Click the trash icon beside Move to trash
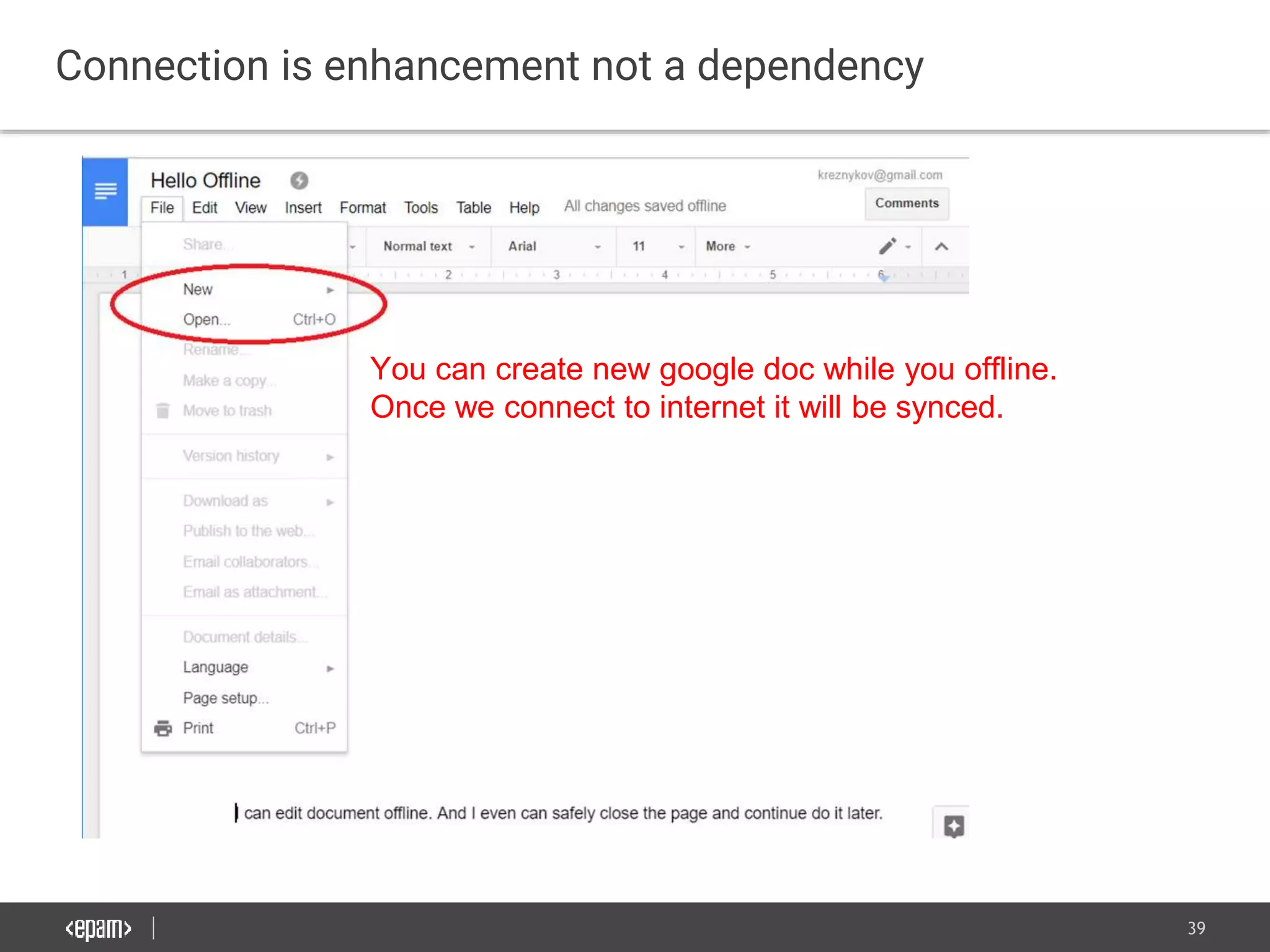 pyautogui.click(x=162, y=410)
